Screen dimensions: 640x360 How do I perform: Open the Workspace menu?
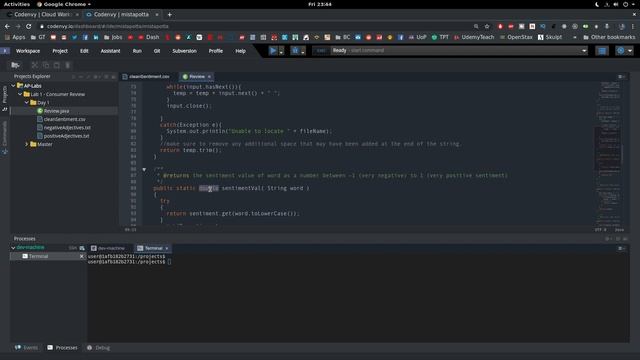(x=28, y=51)
